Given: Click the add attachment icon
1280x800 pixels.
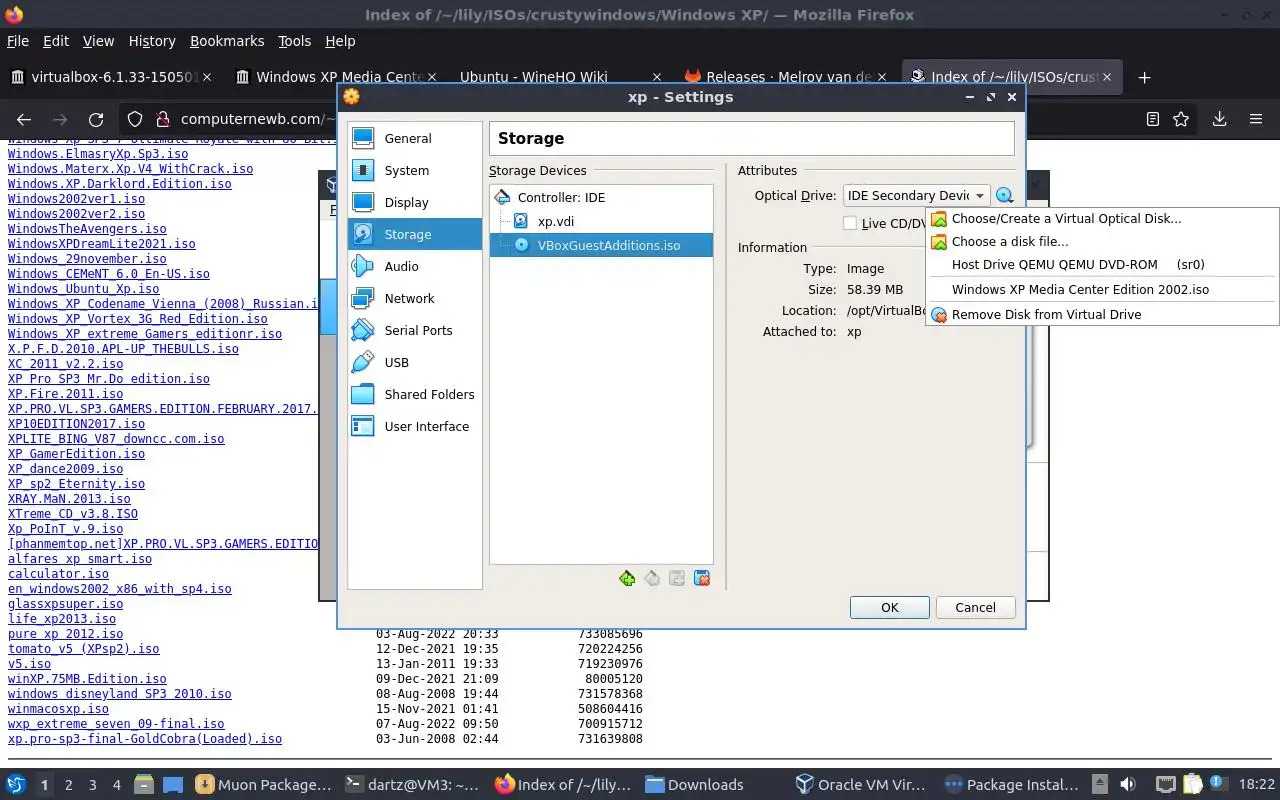Looking at the screenshot, I should 677,578.
